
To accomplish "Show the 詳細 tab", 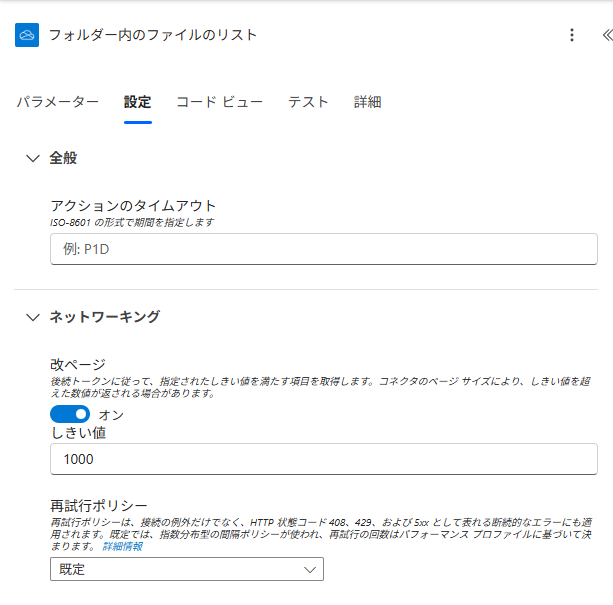I will point(367,102).
